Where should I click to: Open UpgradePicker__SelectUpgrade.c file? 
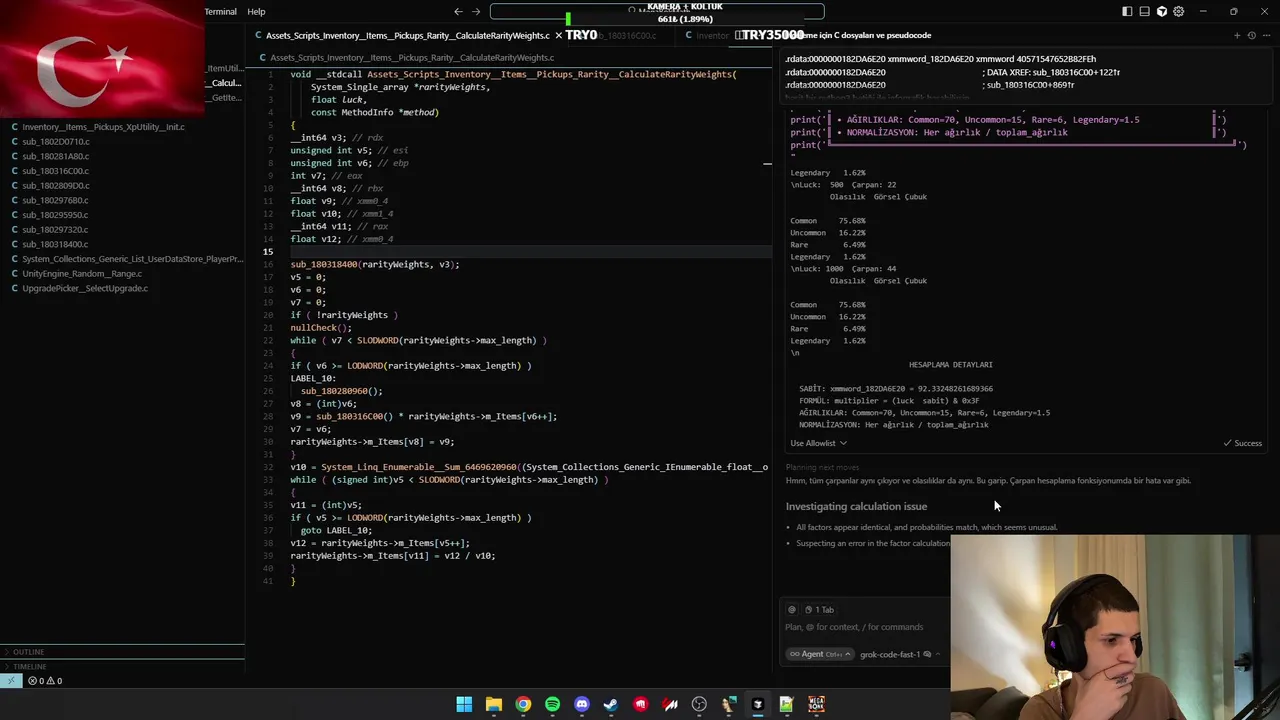85,288
